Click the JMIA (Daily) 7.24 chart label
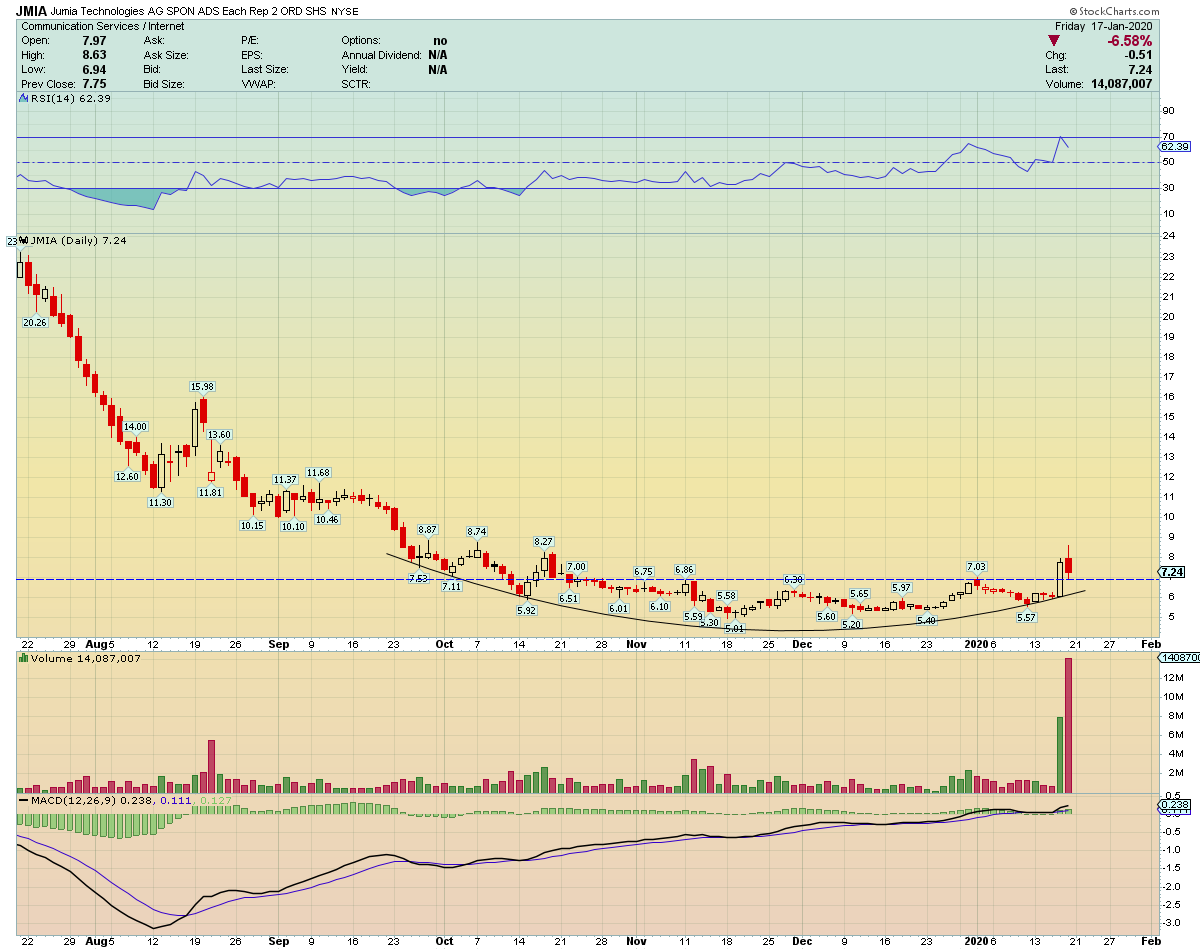 point(76,241)
